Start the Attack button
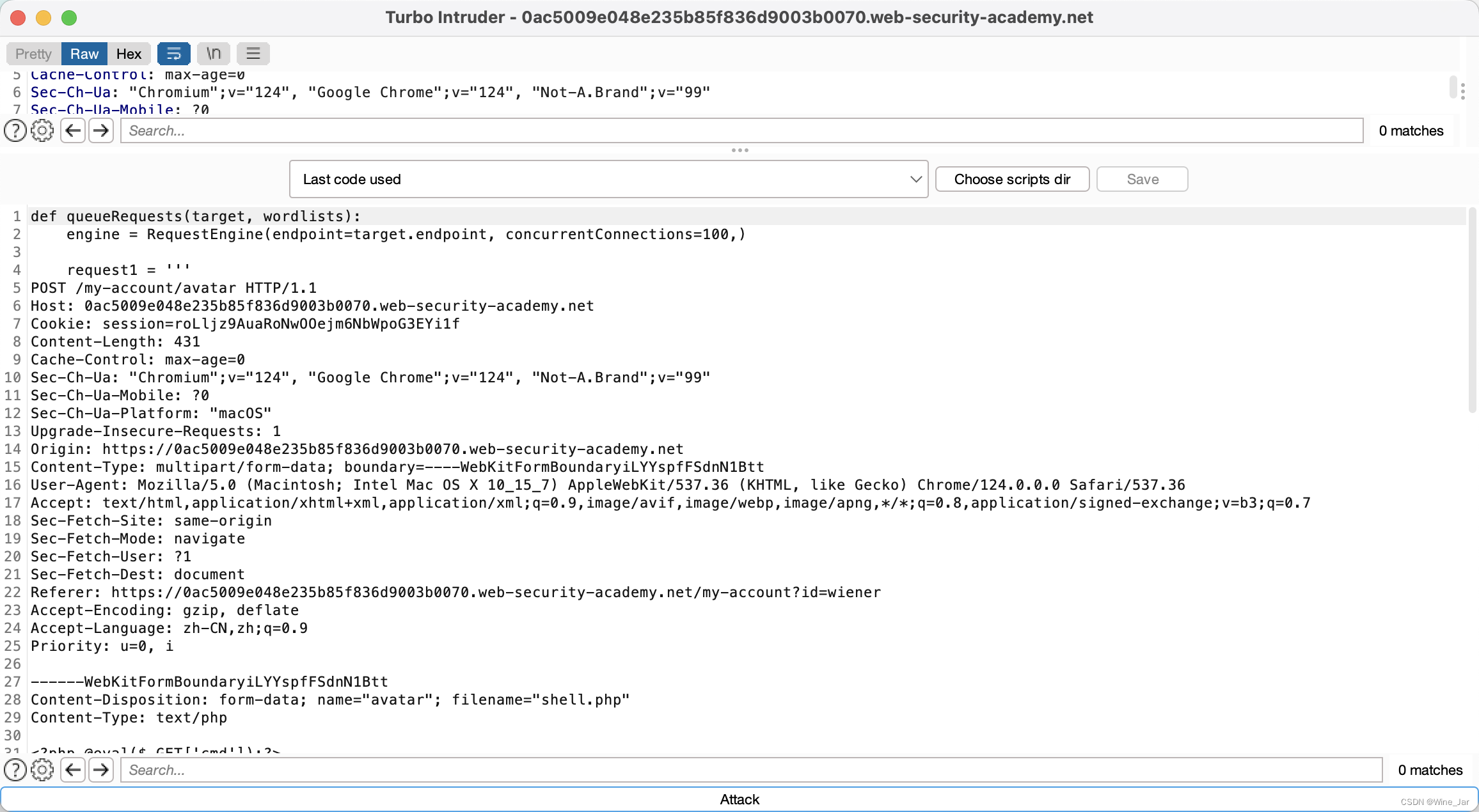Image resolution: width=1479 pixels, height=812 pixels. coord(739,799)
